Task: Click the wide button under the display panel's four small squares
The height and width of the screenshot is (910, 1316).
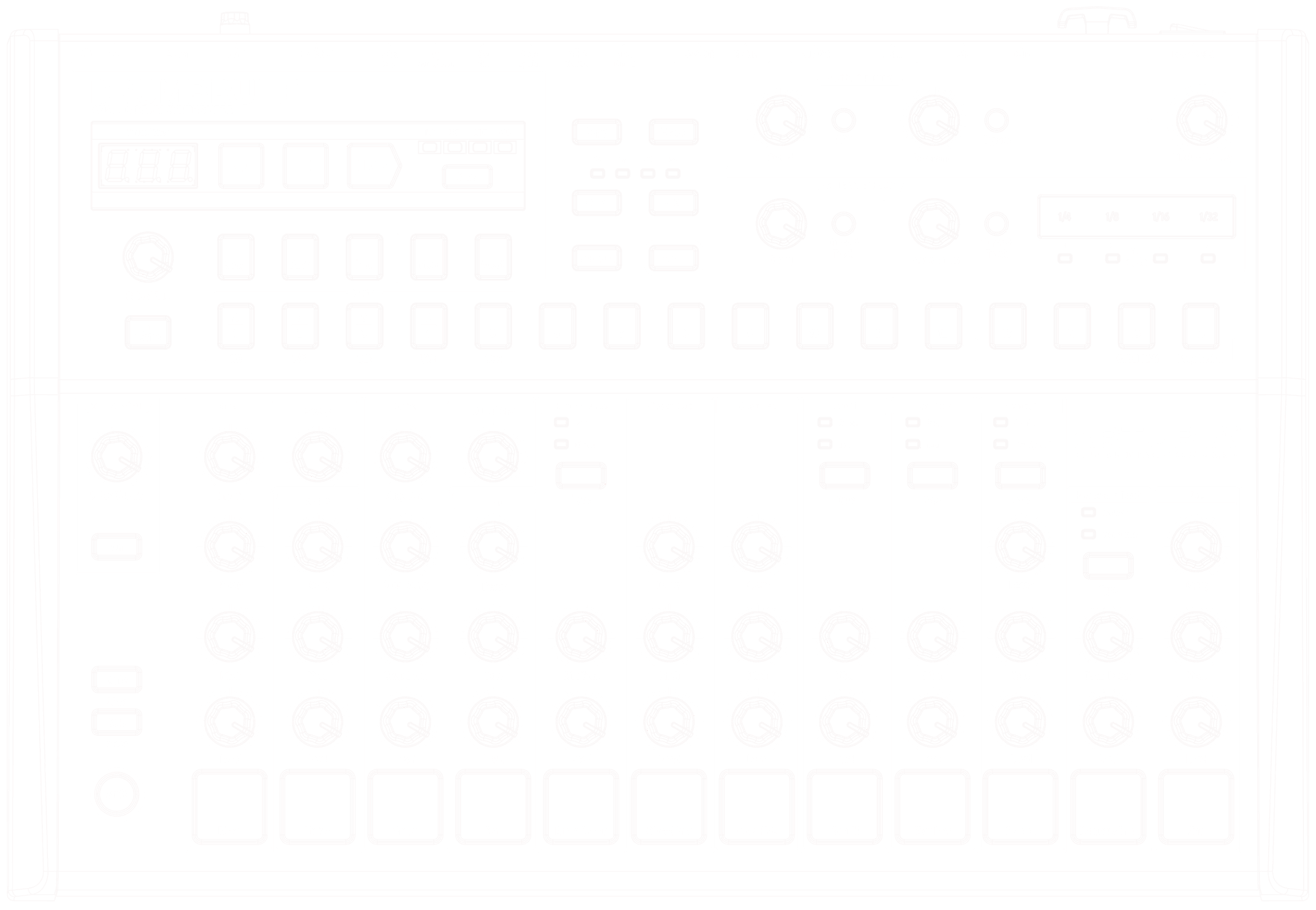Action: pyautogui.click(x=467, y=177)
